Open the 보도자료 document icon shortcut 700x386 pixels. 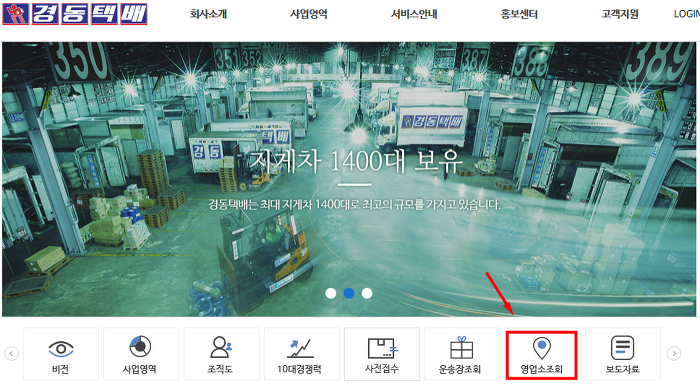(623, 354)
